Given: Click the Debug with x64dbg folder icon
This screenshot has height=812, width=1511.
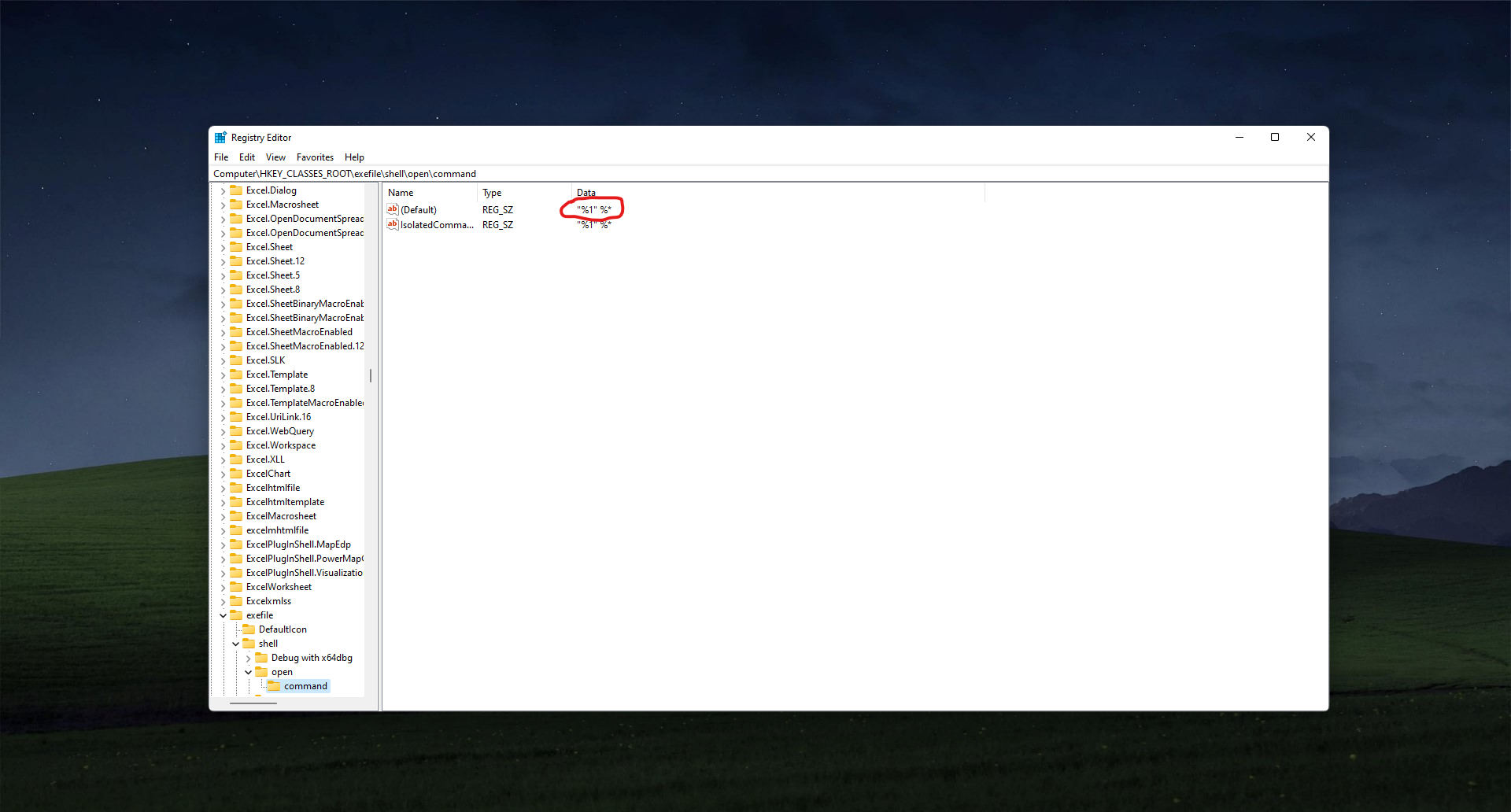Looking at the screenshot, I should [x=261, y=658].
